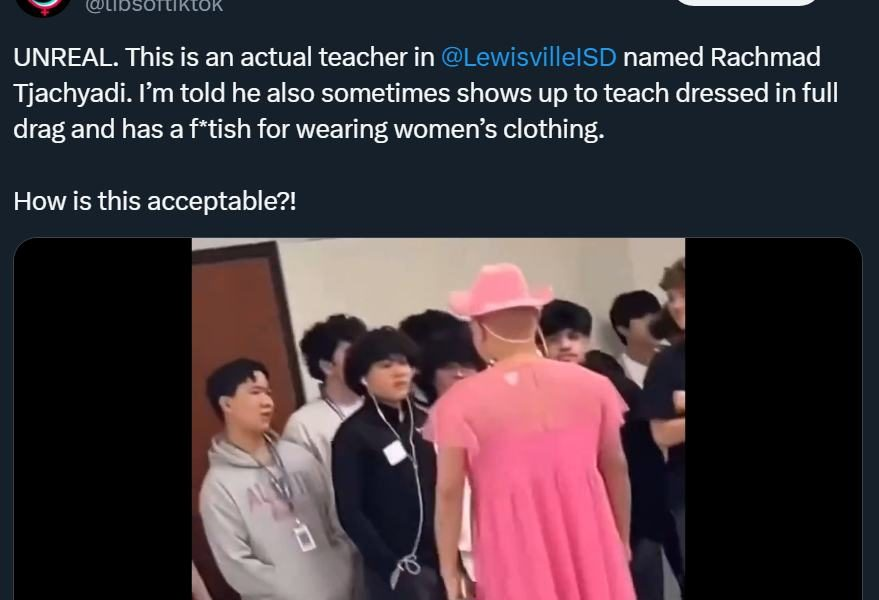The width and height of the screenshot is (879, 600).
Task: Click the word 'Tjachyadi' in the tweet text
Action: (x=73, y=93)
